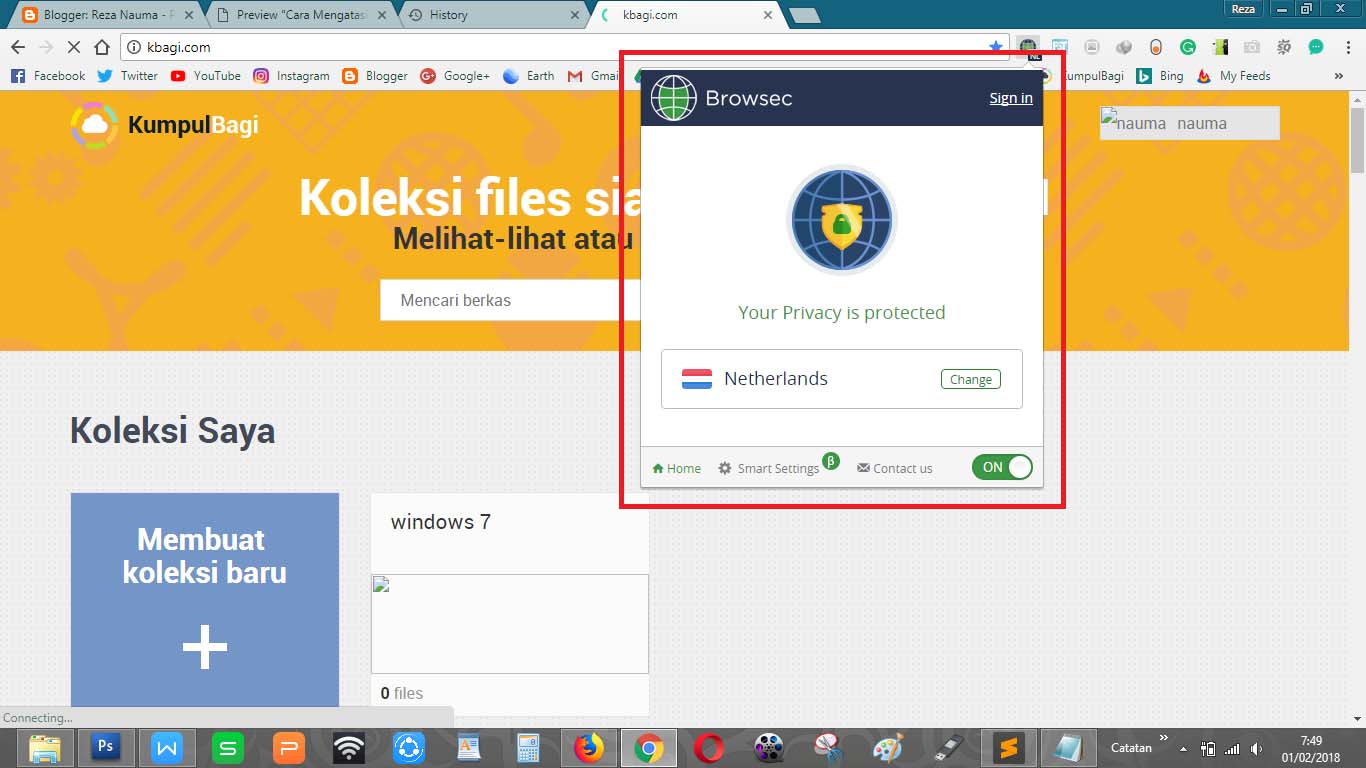Click the large privacy shield globe icon
Viewport: 1366px width, 768px height.
pos(841,221)
